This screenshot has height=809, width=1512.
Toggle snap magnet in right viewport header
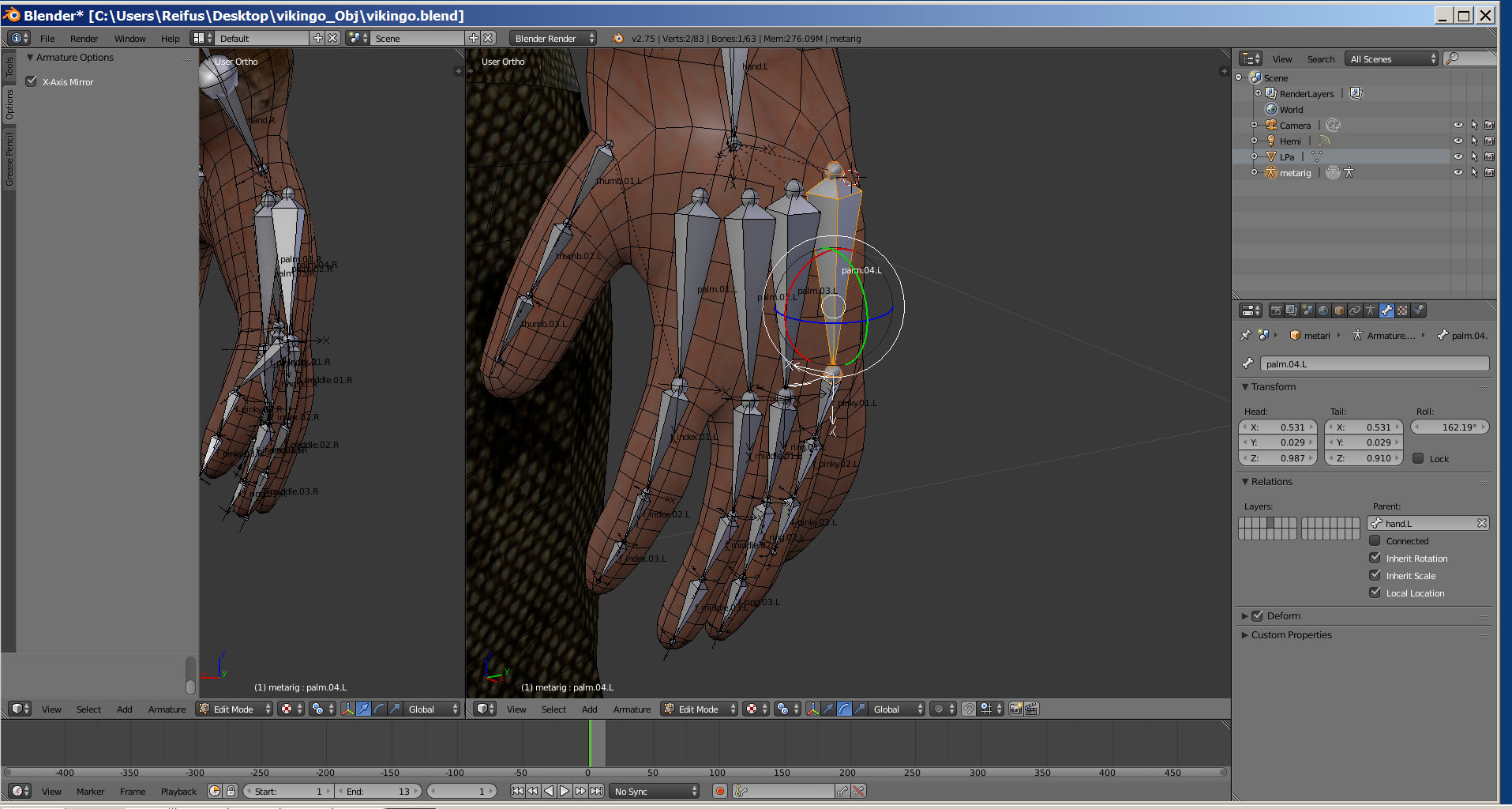click(969, 709)
